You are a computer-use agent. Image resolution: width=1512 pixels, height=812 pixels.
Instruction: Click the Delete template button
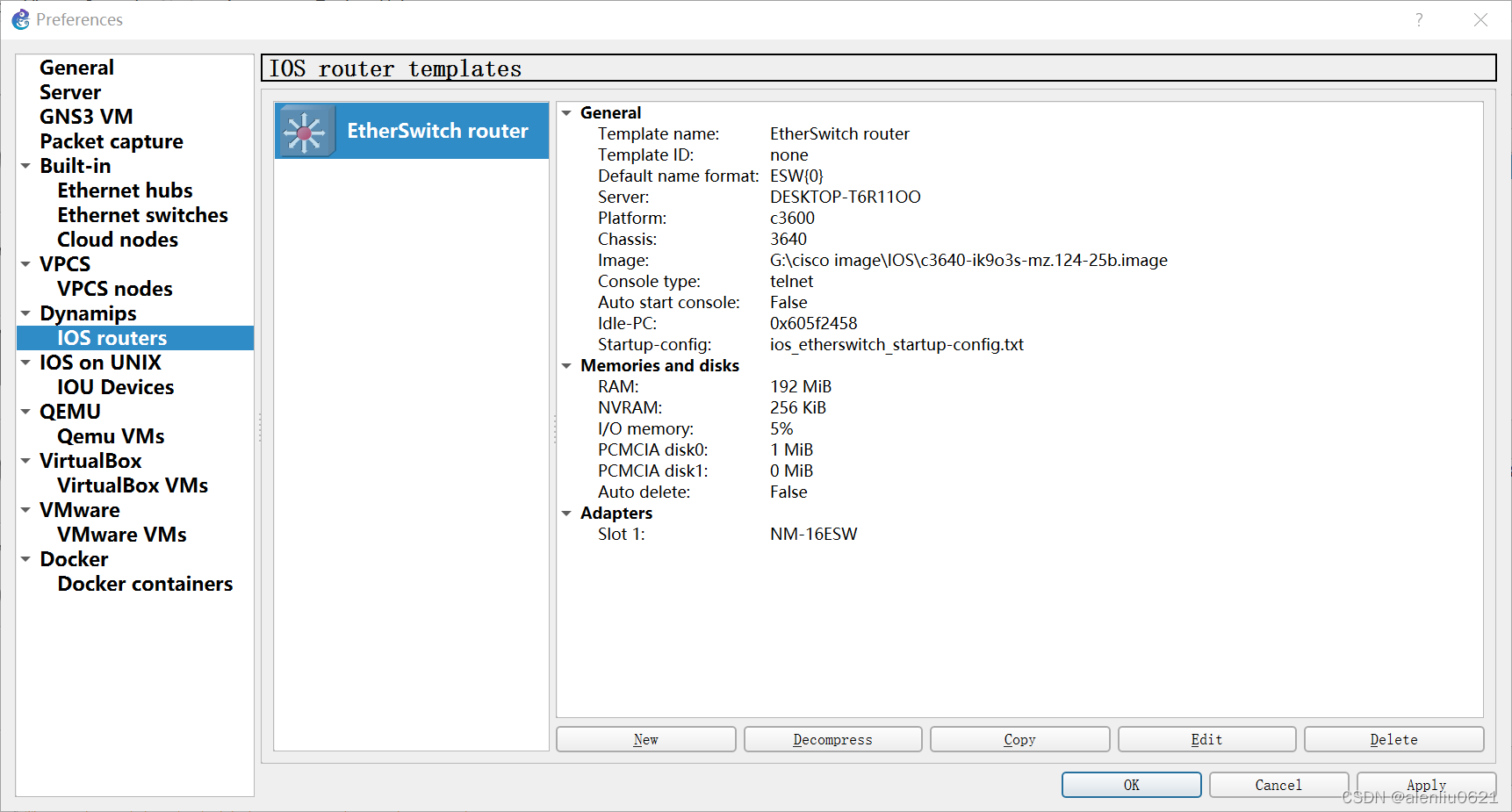pos(1394,739)
